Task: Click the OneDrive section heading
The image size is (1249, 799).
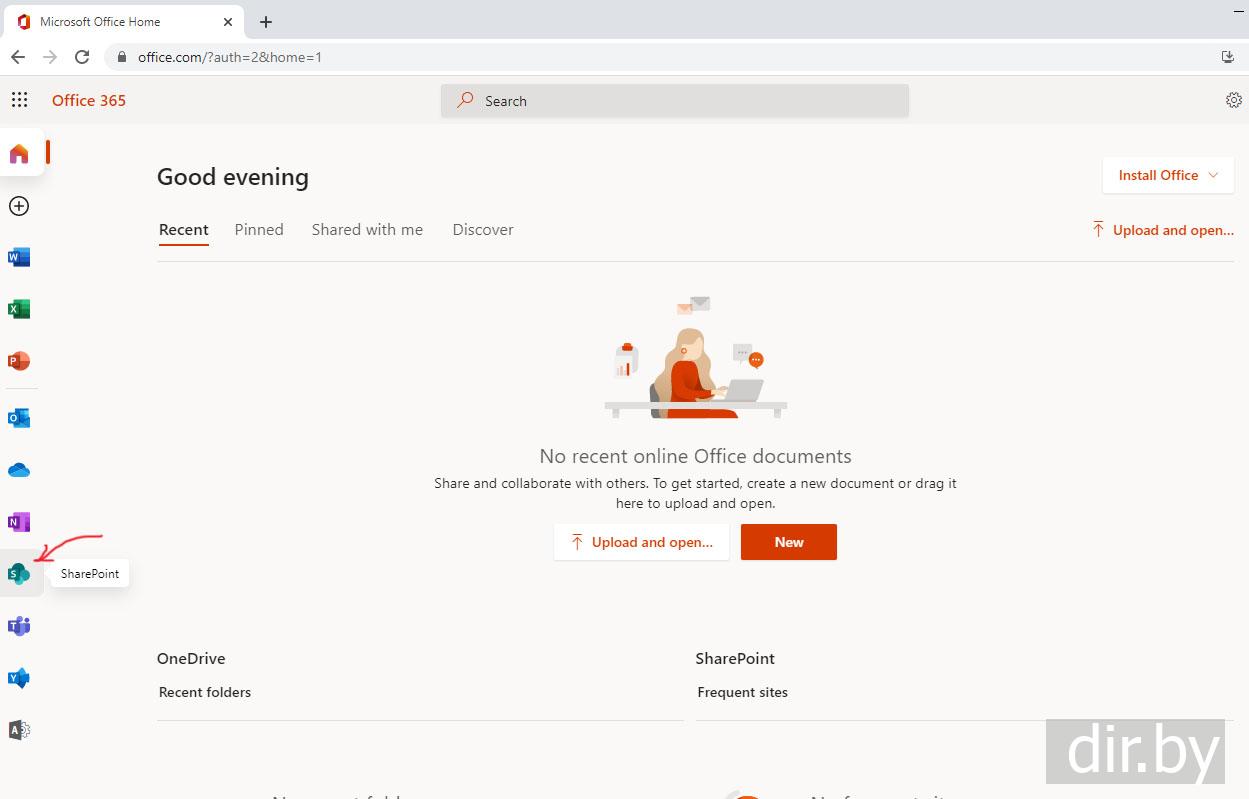Action: tap(191, 658)
